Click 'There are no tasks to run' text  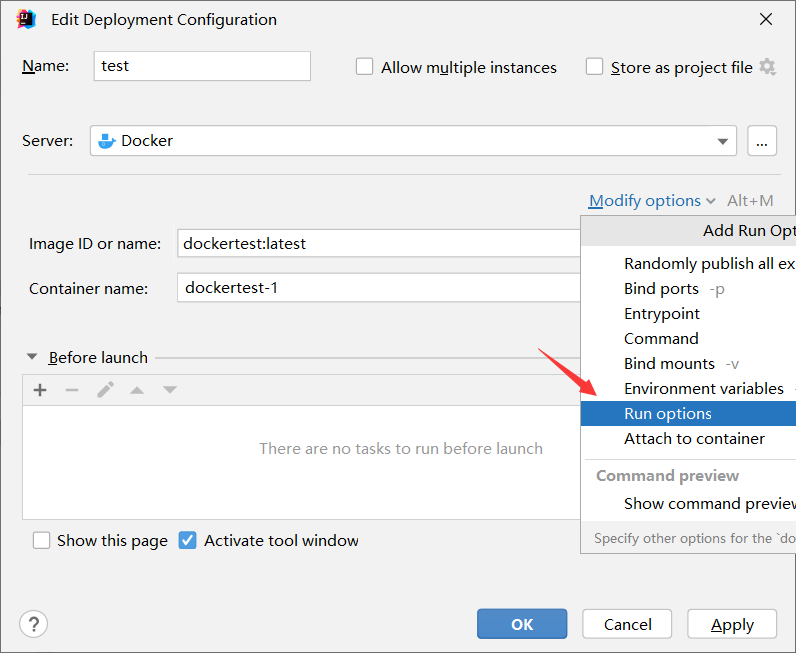pos(401,448)
